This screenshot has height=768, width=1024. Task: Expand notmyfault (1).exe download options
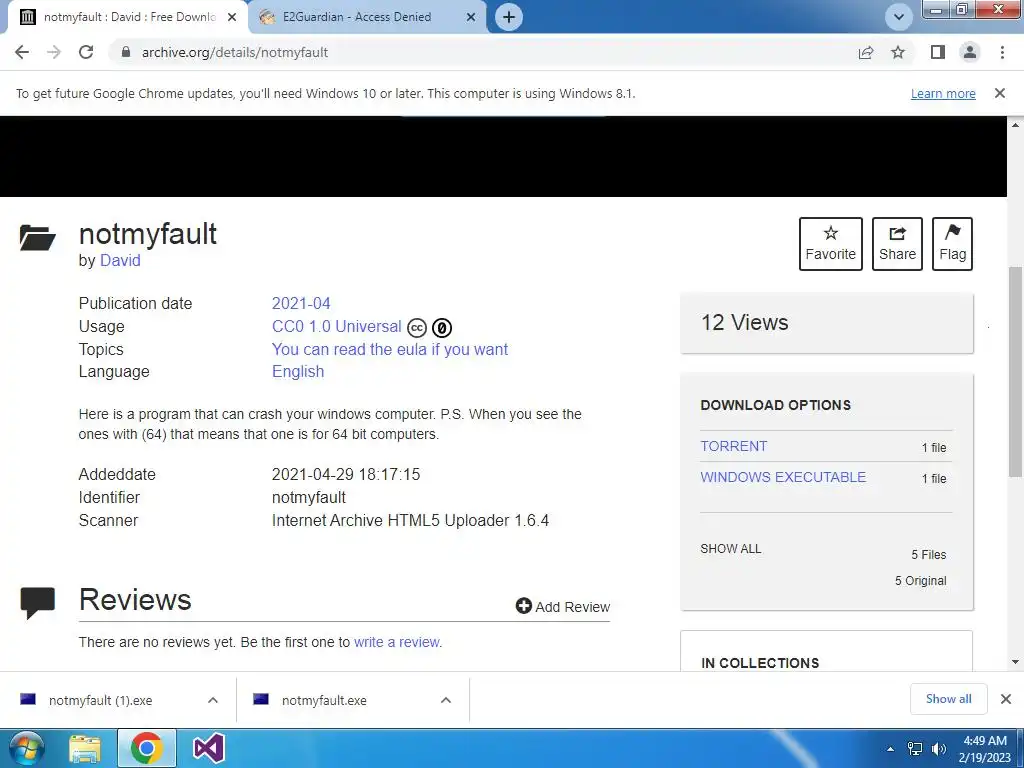click(x=213, y=700)
